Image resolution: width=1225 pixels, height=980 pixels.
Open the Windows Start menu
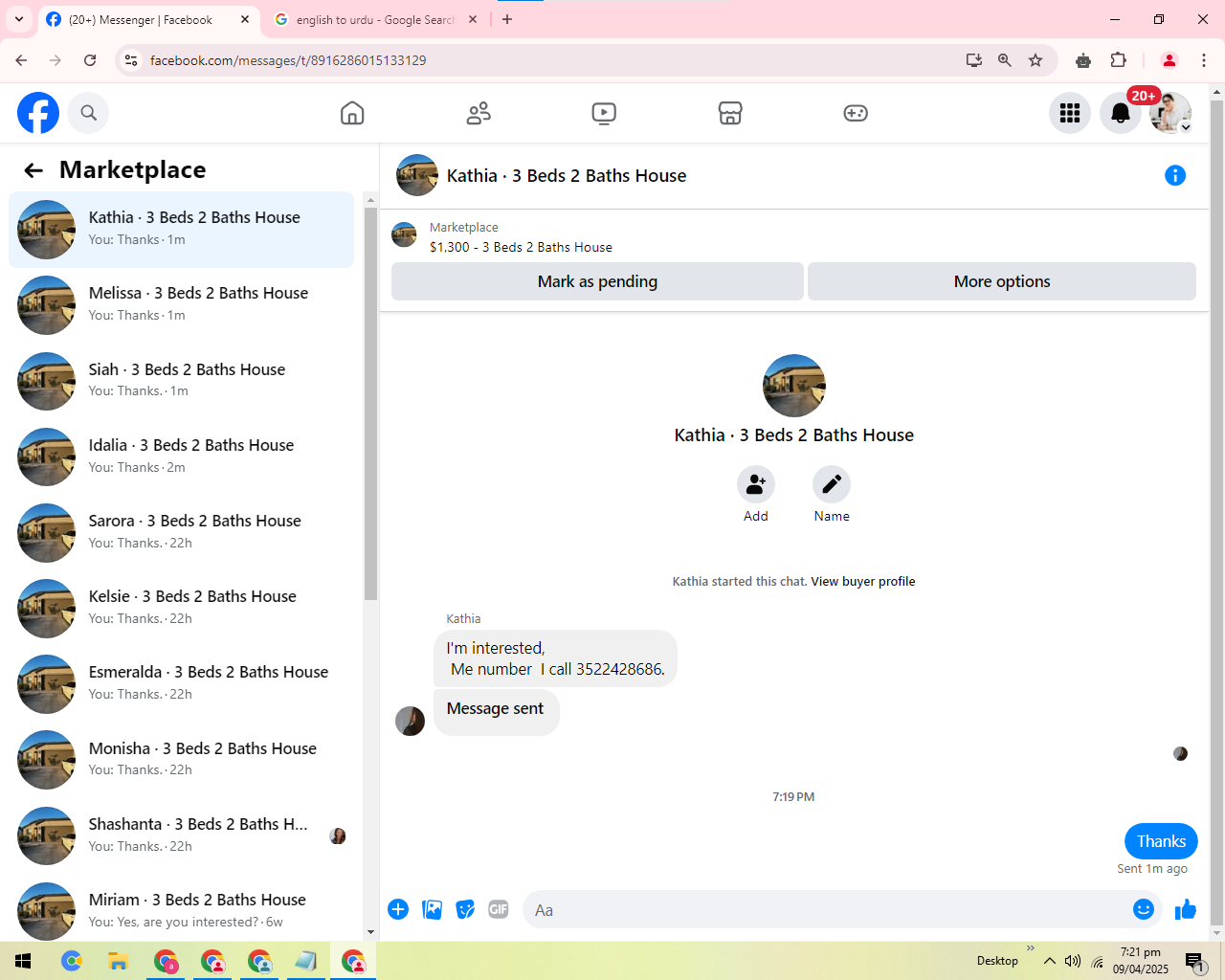[23, 961]
